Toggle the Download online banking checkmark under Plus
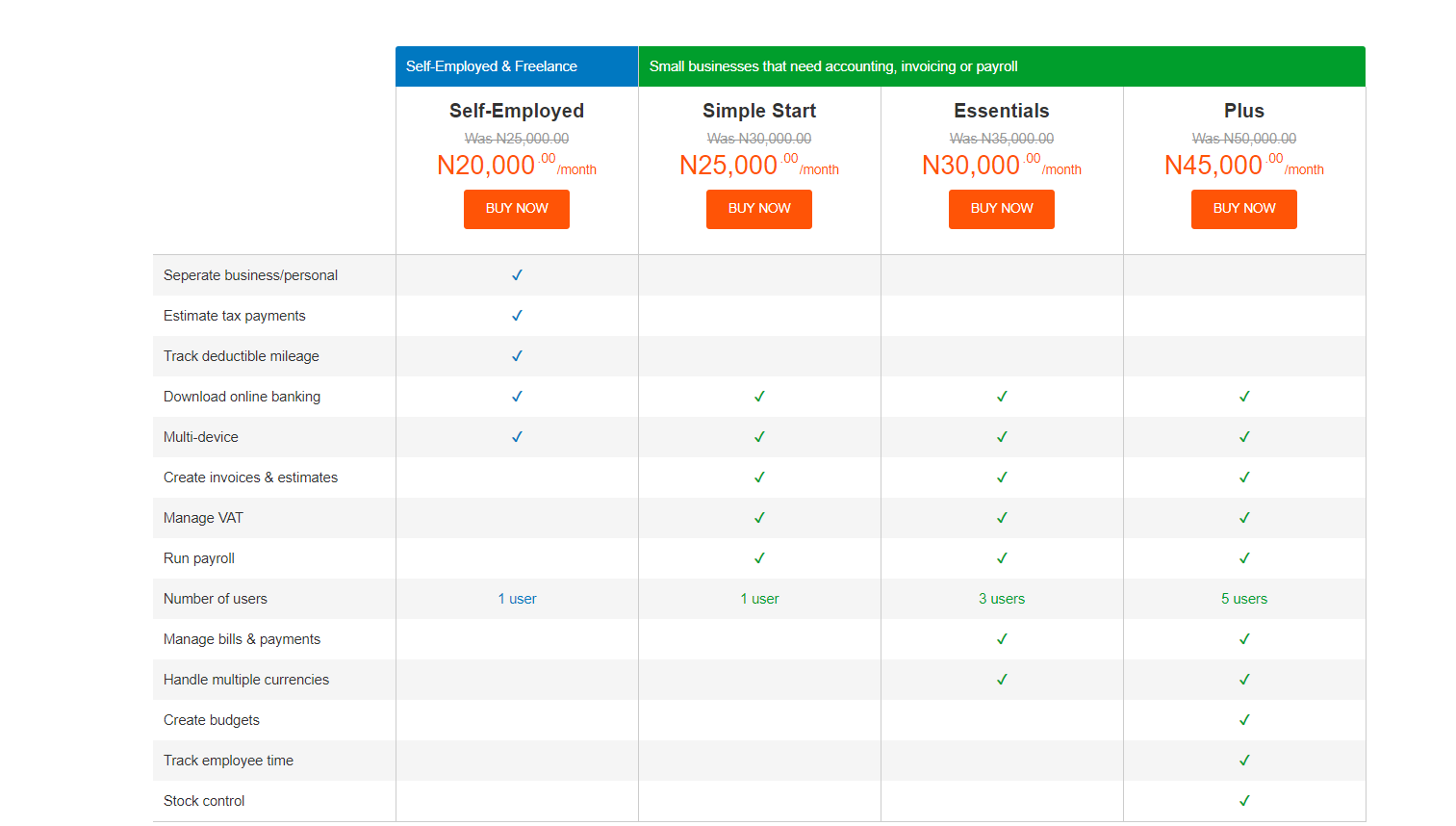The image size is (1456, 826). [1243, 396]
